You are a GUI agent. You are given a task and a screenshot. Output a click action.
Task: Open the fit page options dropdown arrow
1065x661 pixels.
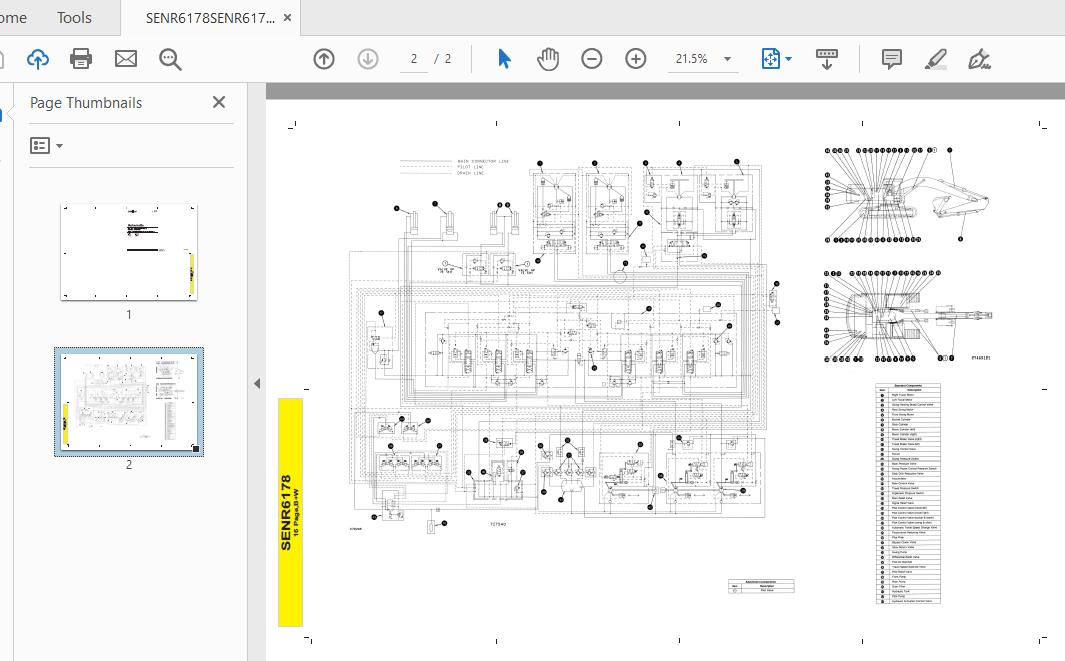click(x=789, y=59)
